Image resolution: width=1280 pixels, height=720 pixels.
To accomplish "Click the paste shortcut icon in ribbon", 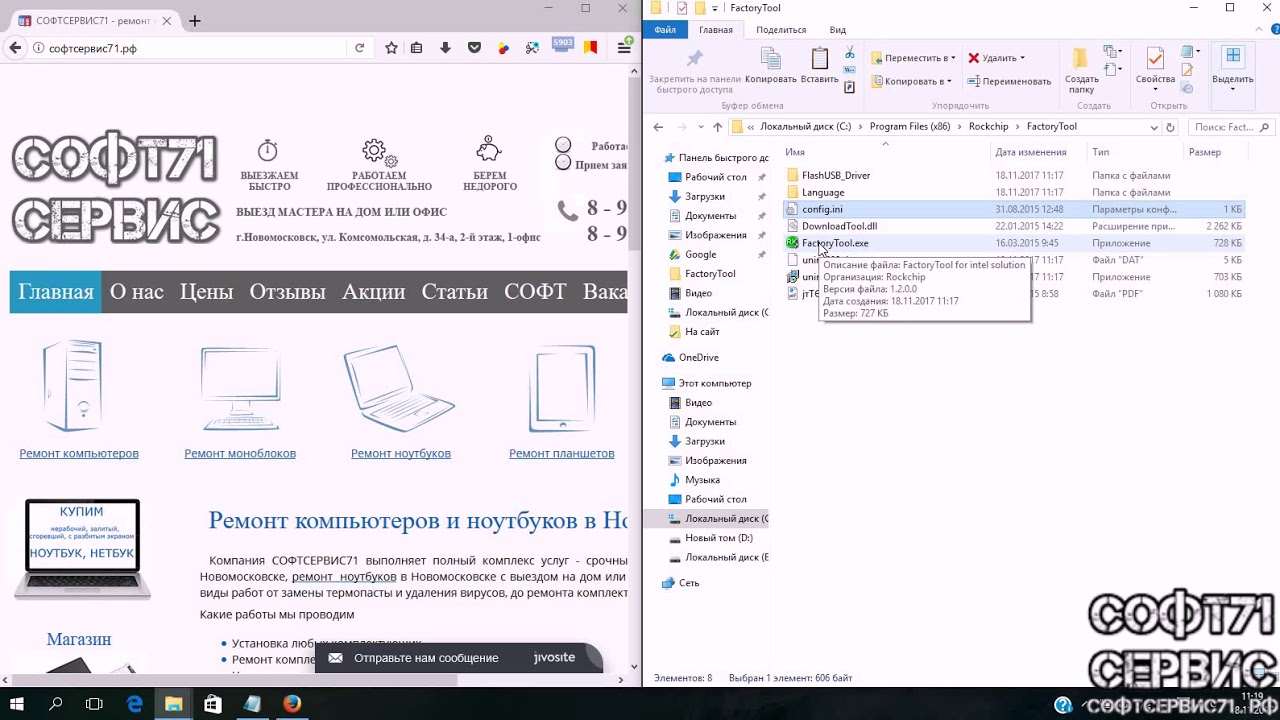I will tap(850, 87).
